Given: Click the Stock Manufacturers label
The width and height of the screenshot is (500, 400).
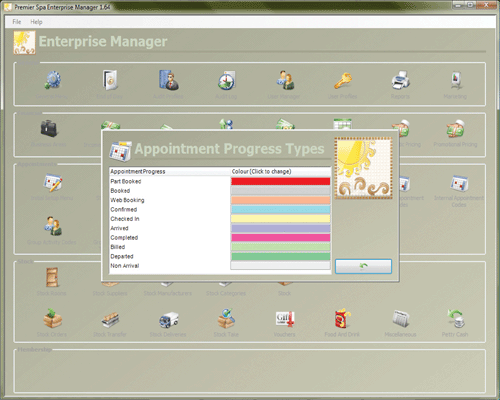Looking at the screenshot, I should 168,293.
